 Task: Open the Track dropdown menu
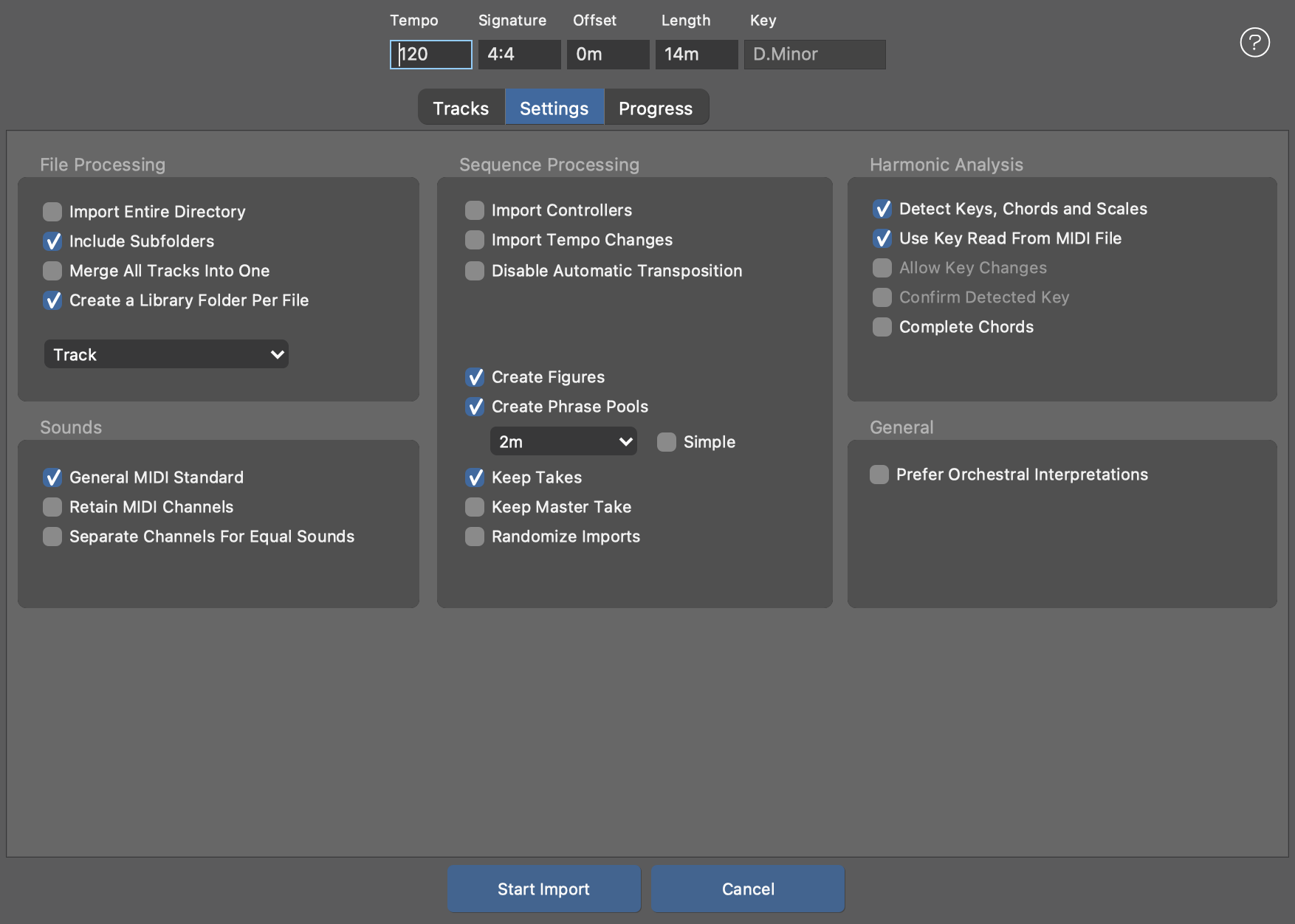pos(166,354)
